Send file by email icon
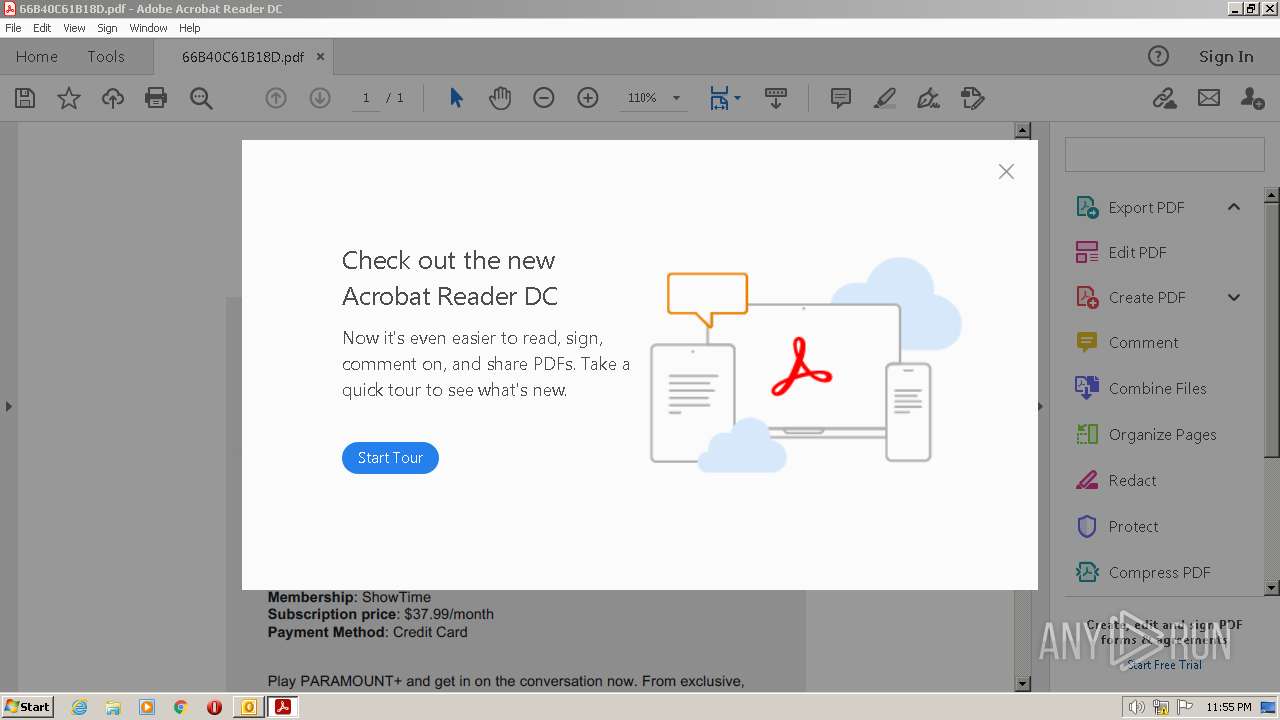This screenshot has height=720, width=1280. pos(1209,98)
